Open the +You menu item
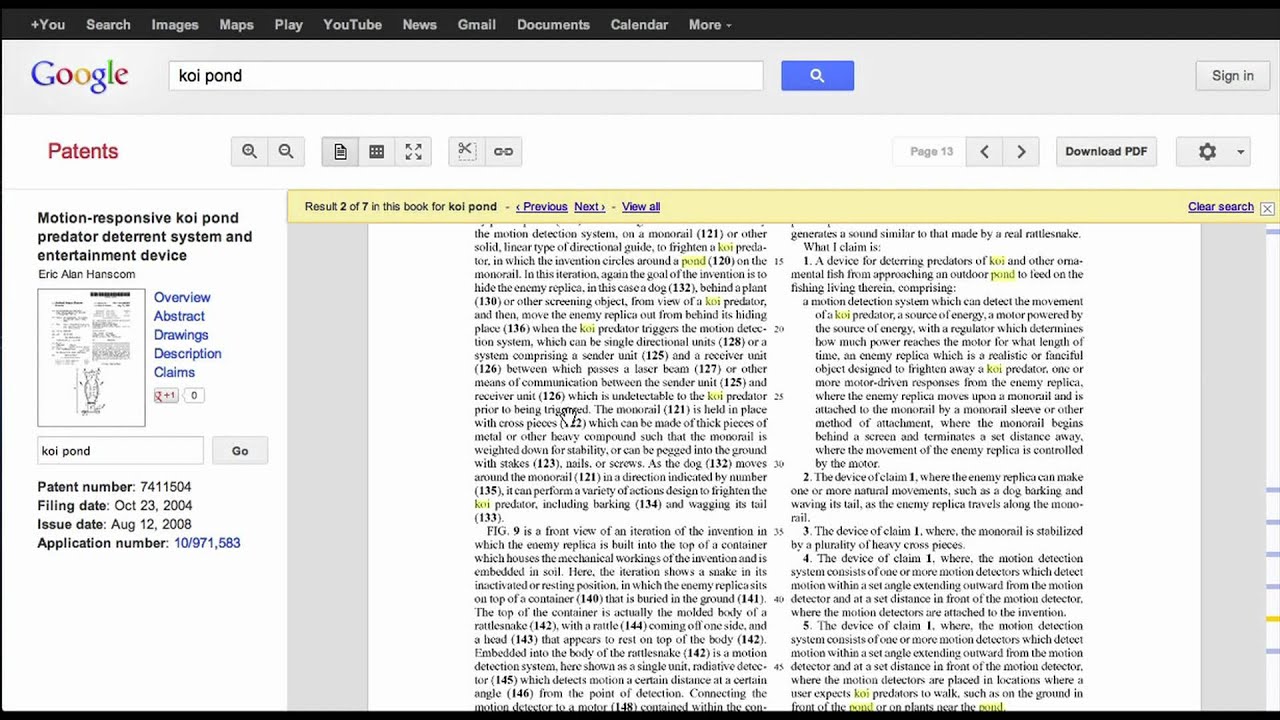 click(48, 24)
